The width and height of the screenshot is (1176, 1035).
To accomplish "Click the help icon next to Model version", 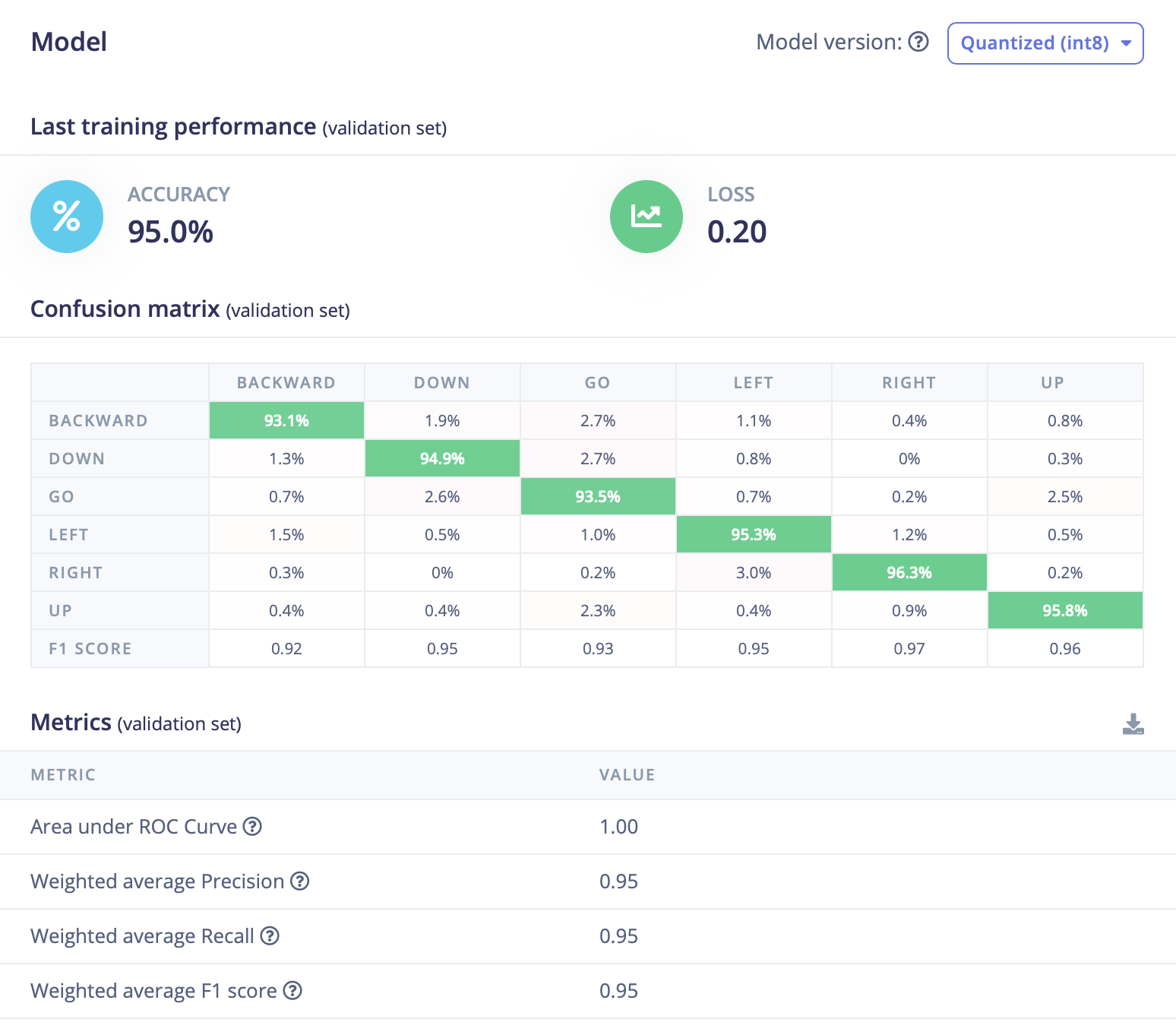I will (918, 42).
